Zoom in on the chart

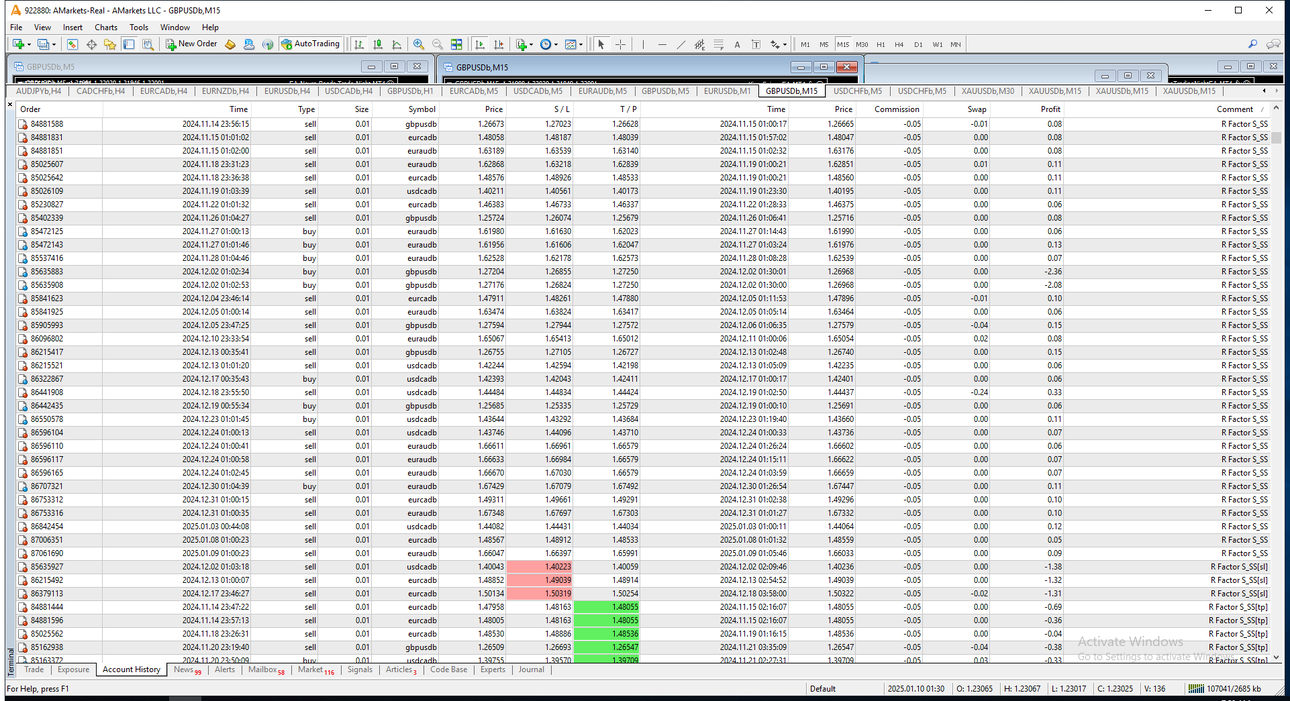[418, 44]
